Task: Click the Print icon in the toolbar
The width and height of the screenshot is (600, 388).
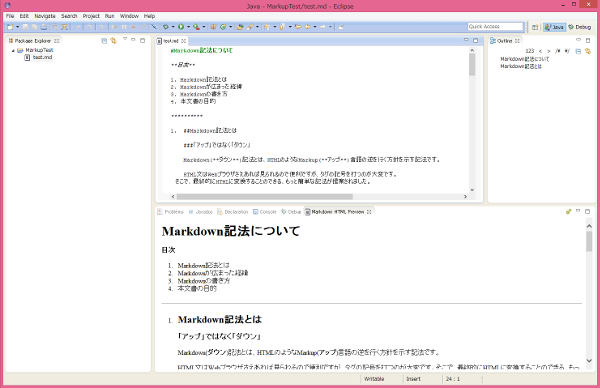Action: [44, 27]
